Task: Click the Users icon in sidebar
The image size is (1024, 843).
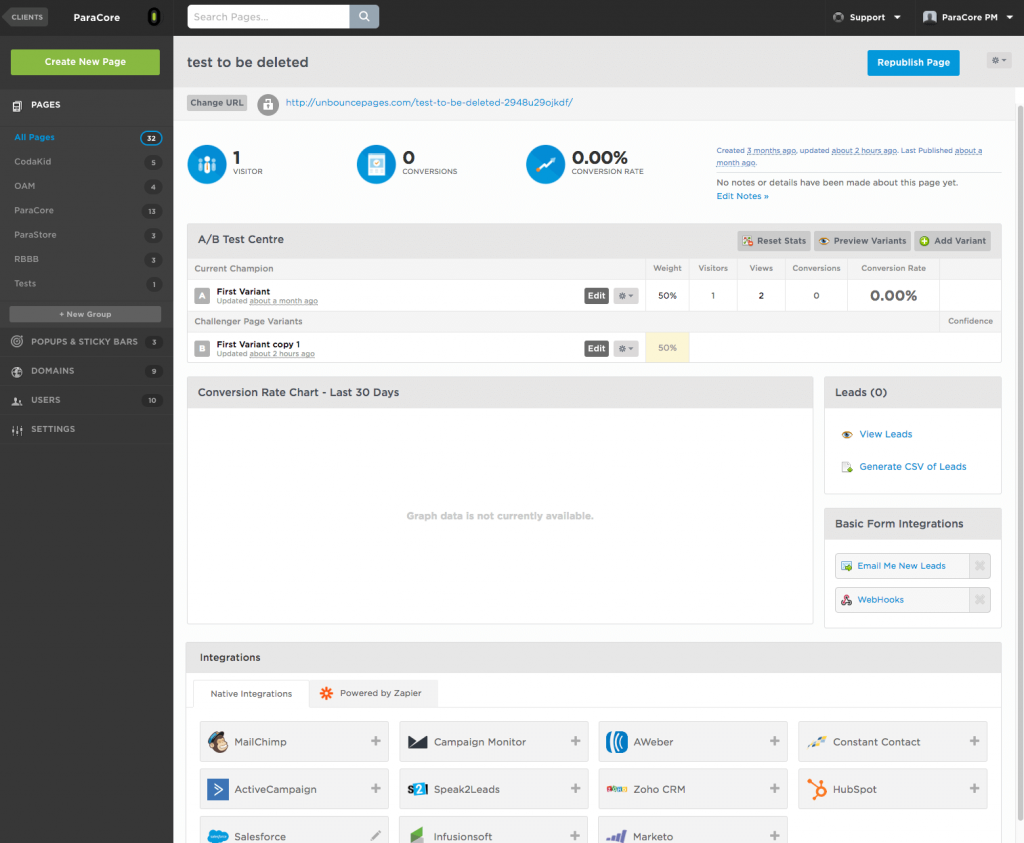Action: [x=17, y=401]
